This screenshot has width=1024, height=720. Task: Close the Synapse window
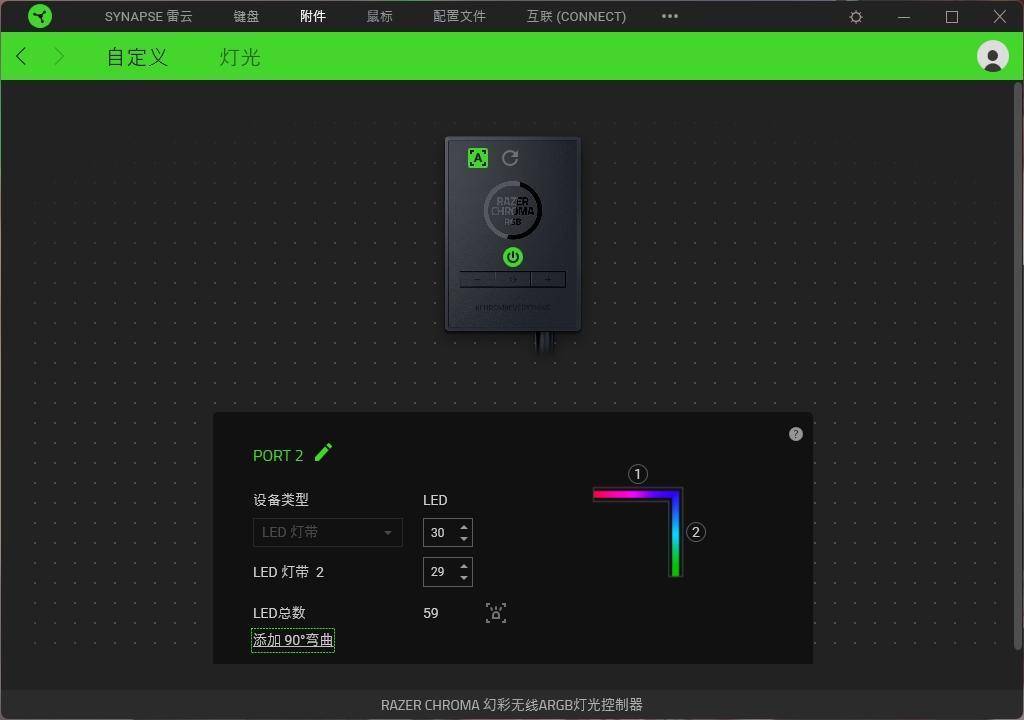point(999,16)
